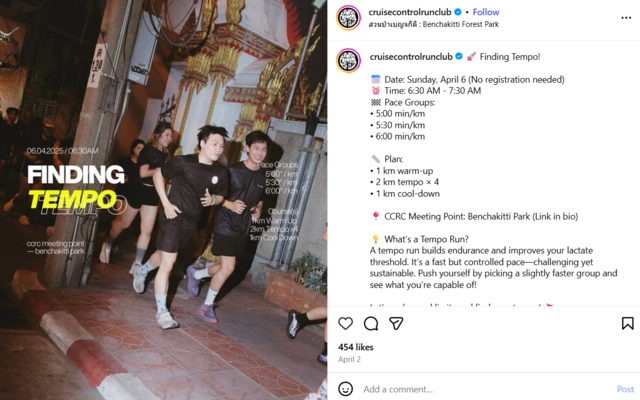This screenshot has width=640, height=400.
Task: Open cruisecontrolrunclub username in header
Action: [x=410, y=12]
